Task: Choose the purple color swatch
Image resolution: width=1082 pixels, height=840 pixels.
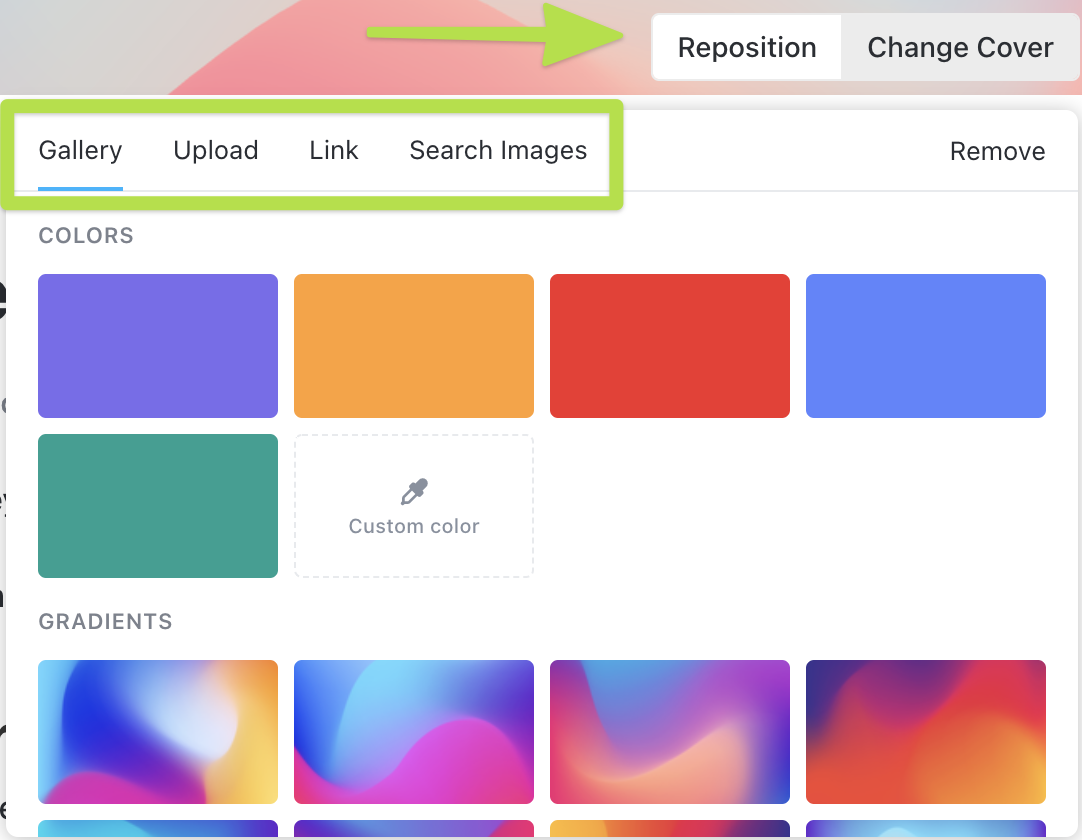Action: [158, 346]
